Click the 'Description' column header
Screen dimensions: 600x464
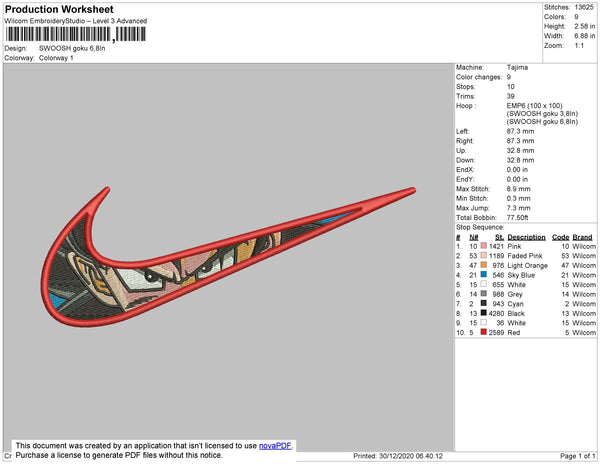pos(526,237)
